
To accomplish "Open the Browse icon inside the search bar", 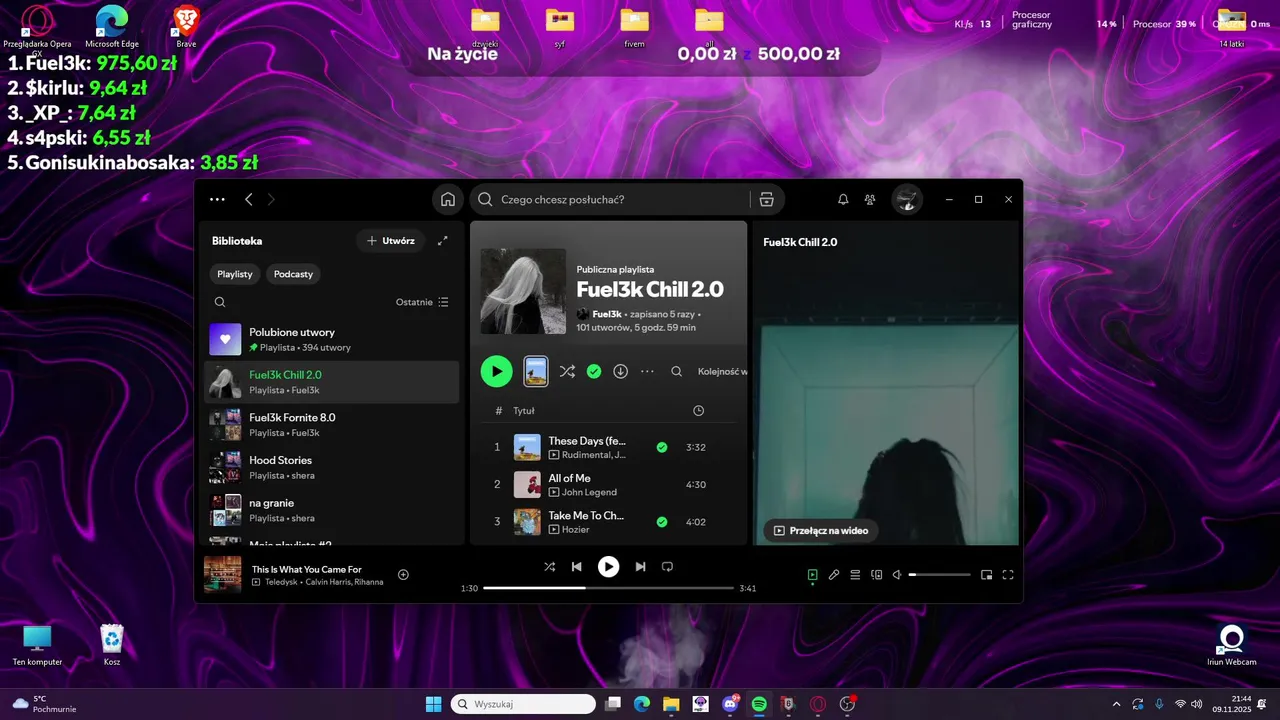I will [x=767, y=199].
